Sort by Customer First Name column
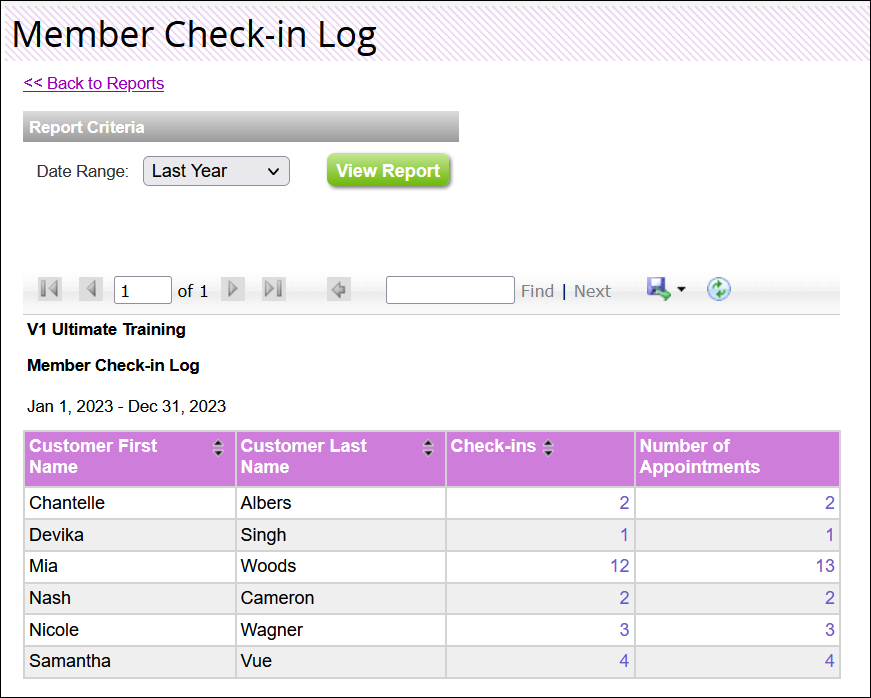871x698 pixels. point(218,448)
